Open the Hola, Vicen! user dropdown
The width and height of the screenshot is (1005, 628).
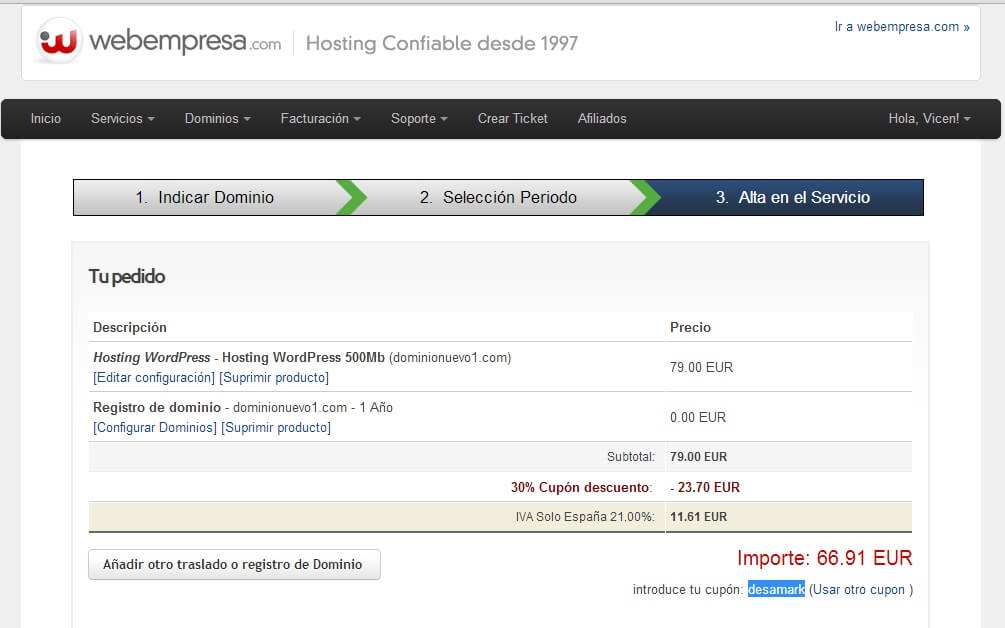tap(929, 119)
